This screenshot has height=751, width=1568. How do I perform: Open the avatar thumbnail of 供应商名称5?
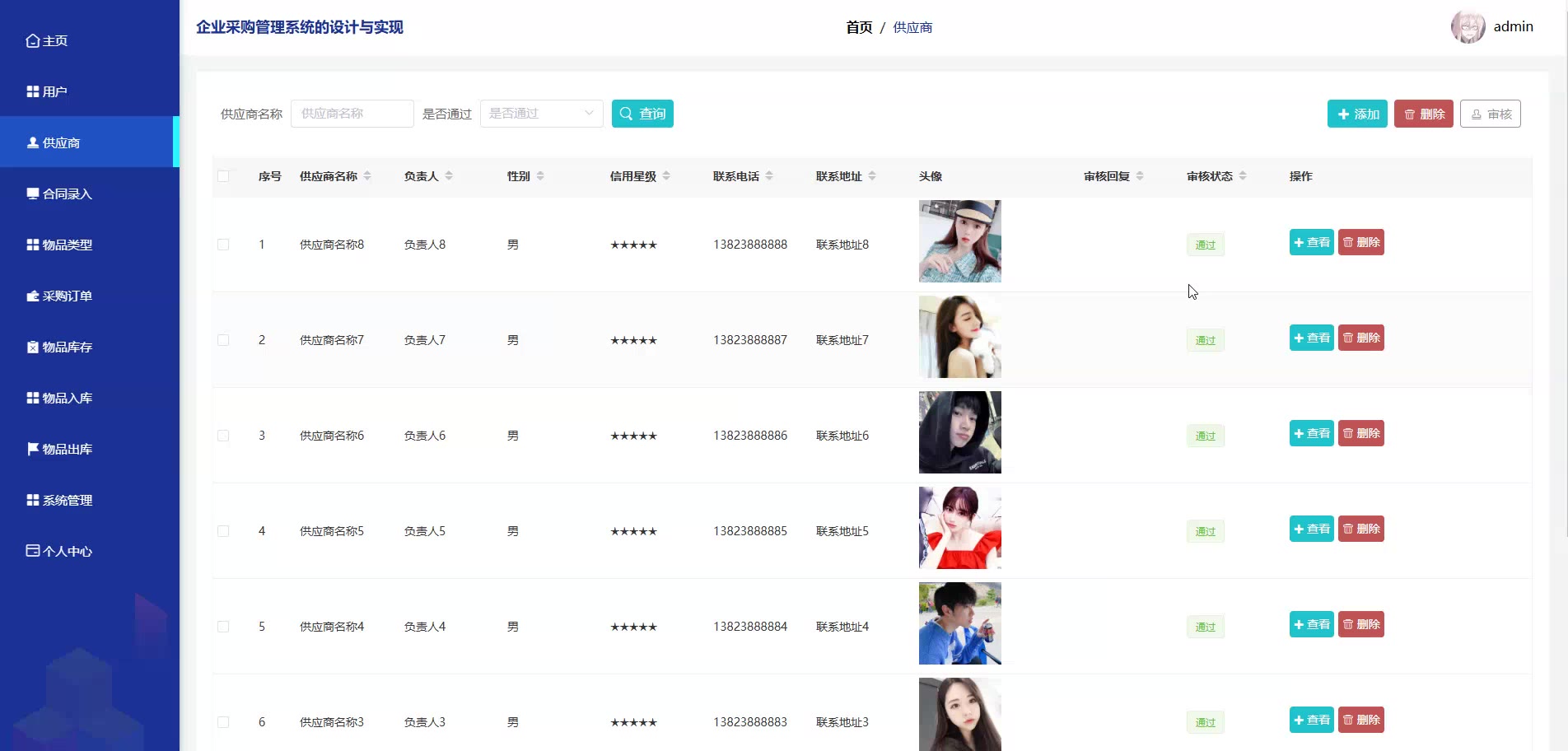tap(959, 528)
